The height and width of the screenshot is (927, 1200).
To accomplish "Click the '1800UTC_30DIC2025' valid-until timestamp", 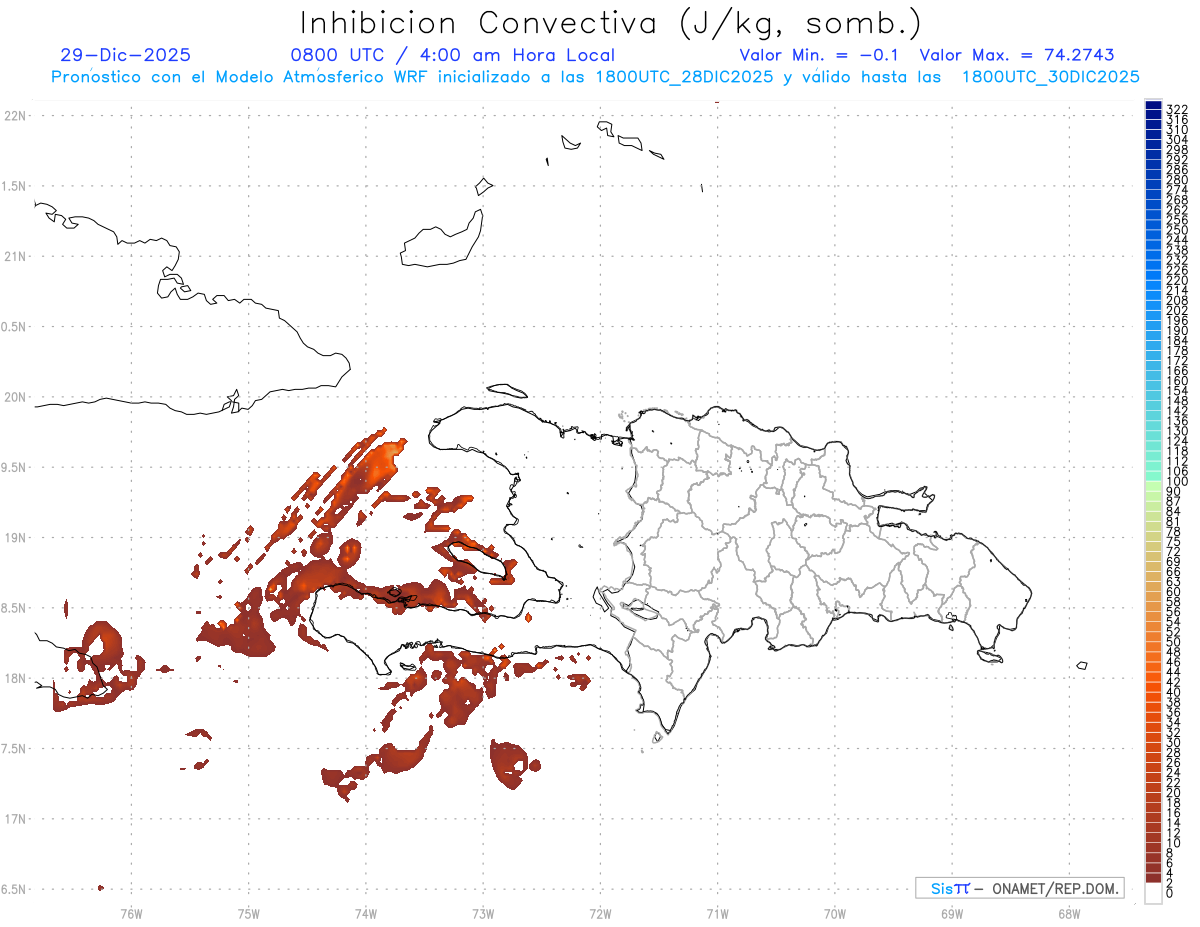I will (1050, 77).
